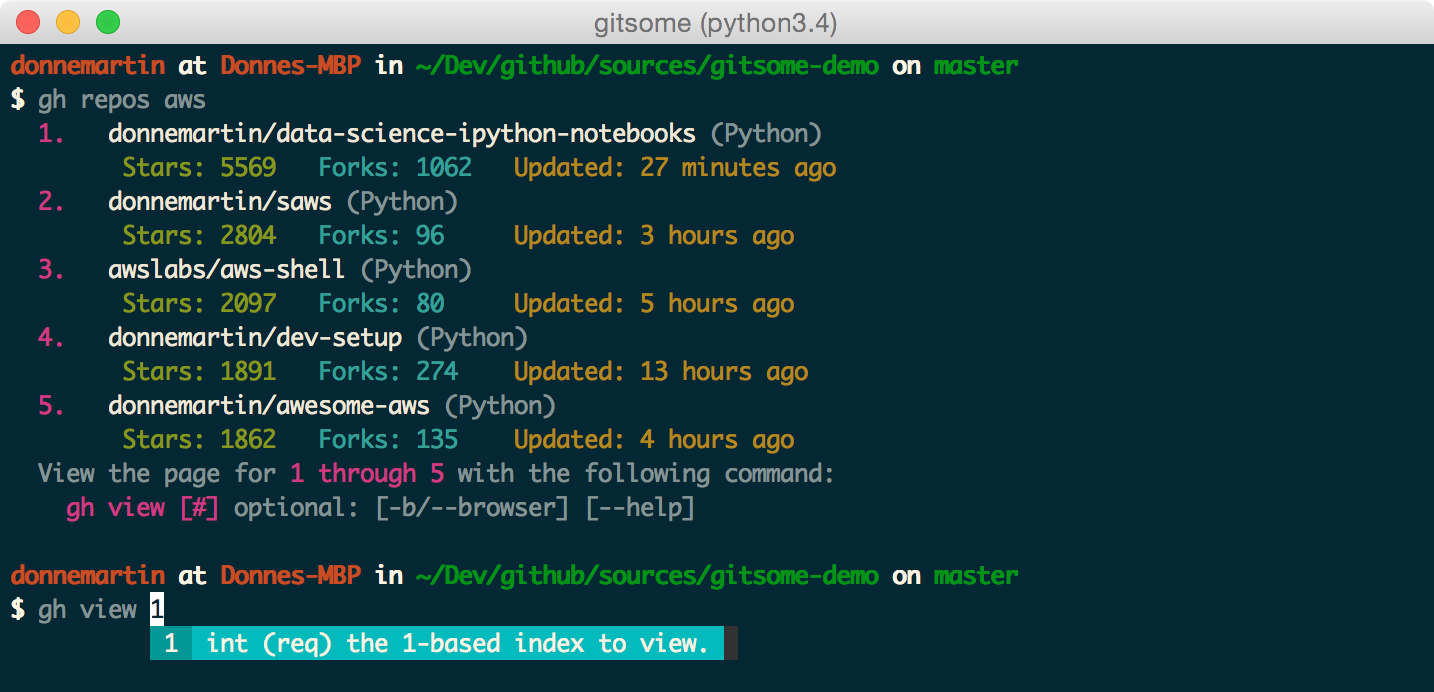This screenshot has height=692, width=1434.
Task: Click the window title 'gitsome (python3.4)'
Action: pos(716,22)
